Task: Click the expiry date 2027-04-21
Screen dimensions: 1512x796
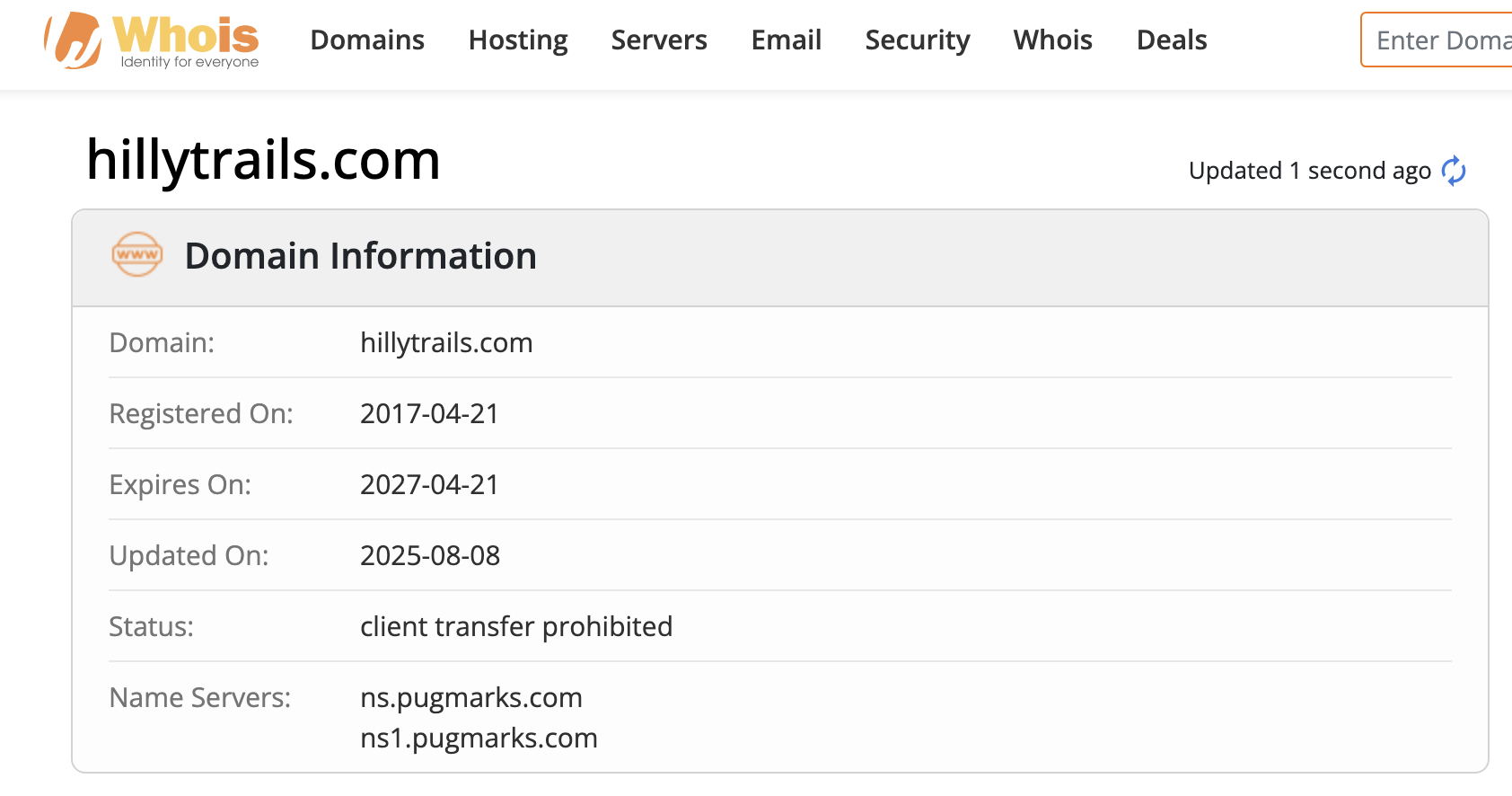Action: coord(429,484)
